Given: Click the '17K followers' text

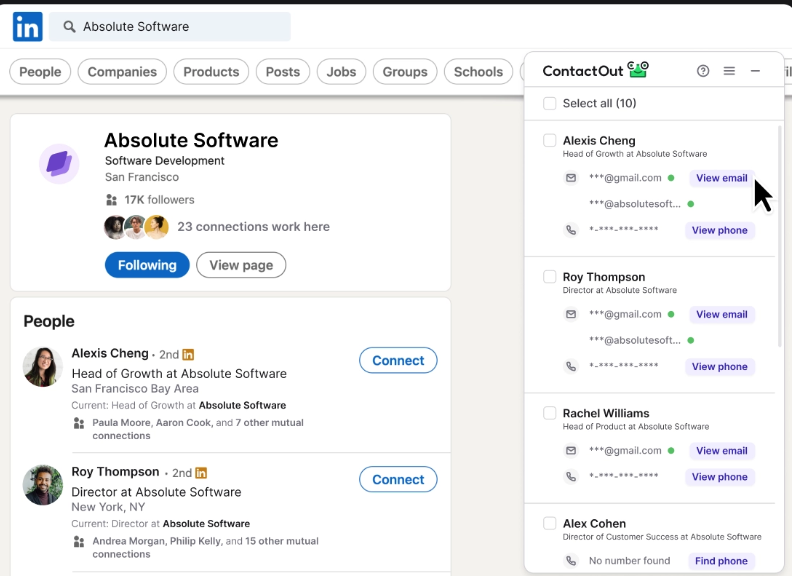Looking at the screenshot, I should 160,200.
